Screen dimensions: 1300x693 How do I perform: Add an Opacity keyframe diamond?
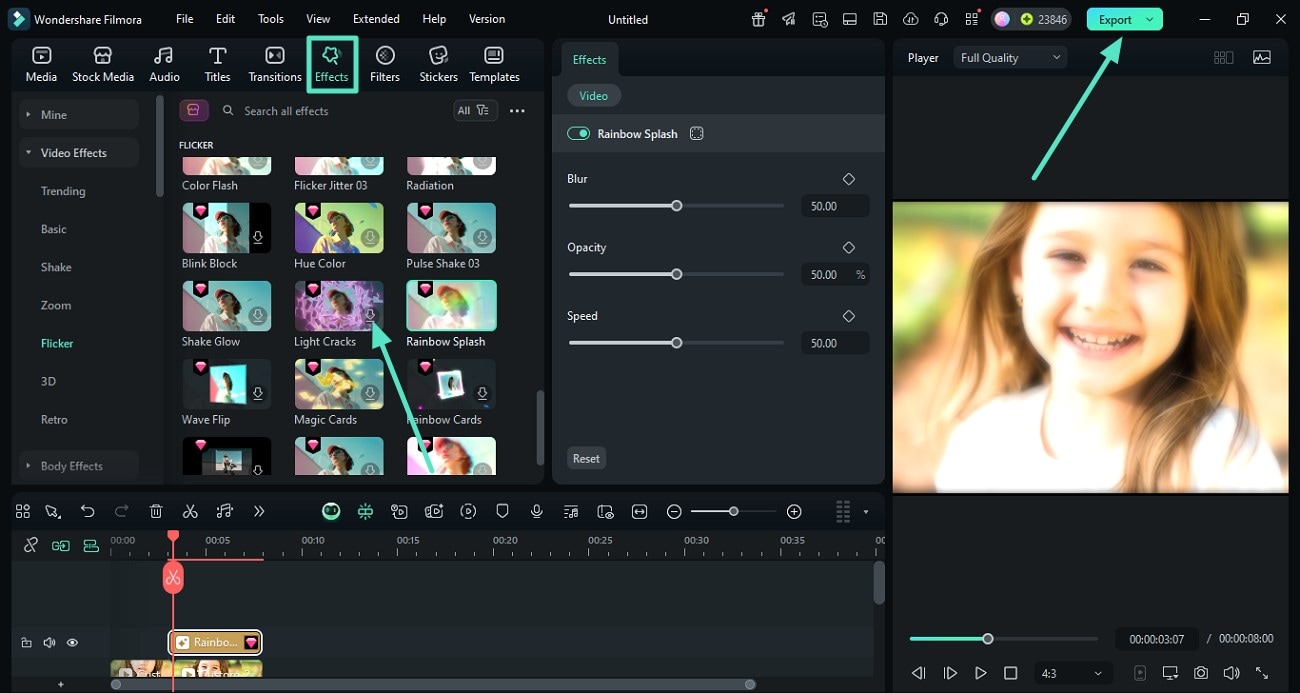[x=849, y=247]
